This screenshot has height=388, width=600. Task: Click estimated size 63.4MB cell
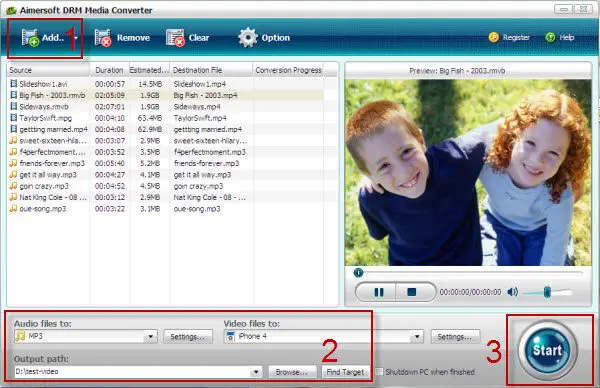tap(150, 118)
